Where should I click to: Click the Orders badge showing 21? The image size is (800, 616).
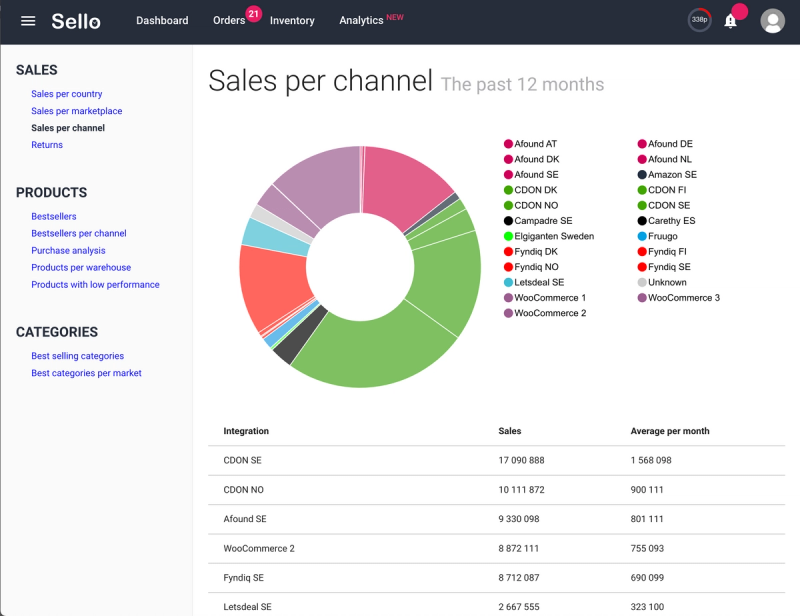[253, 14]
